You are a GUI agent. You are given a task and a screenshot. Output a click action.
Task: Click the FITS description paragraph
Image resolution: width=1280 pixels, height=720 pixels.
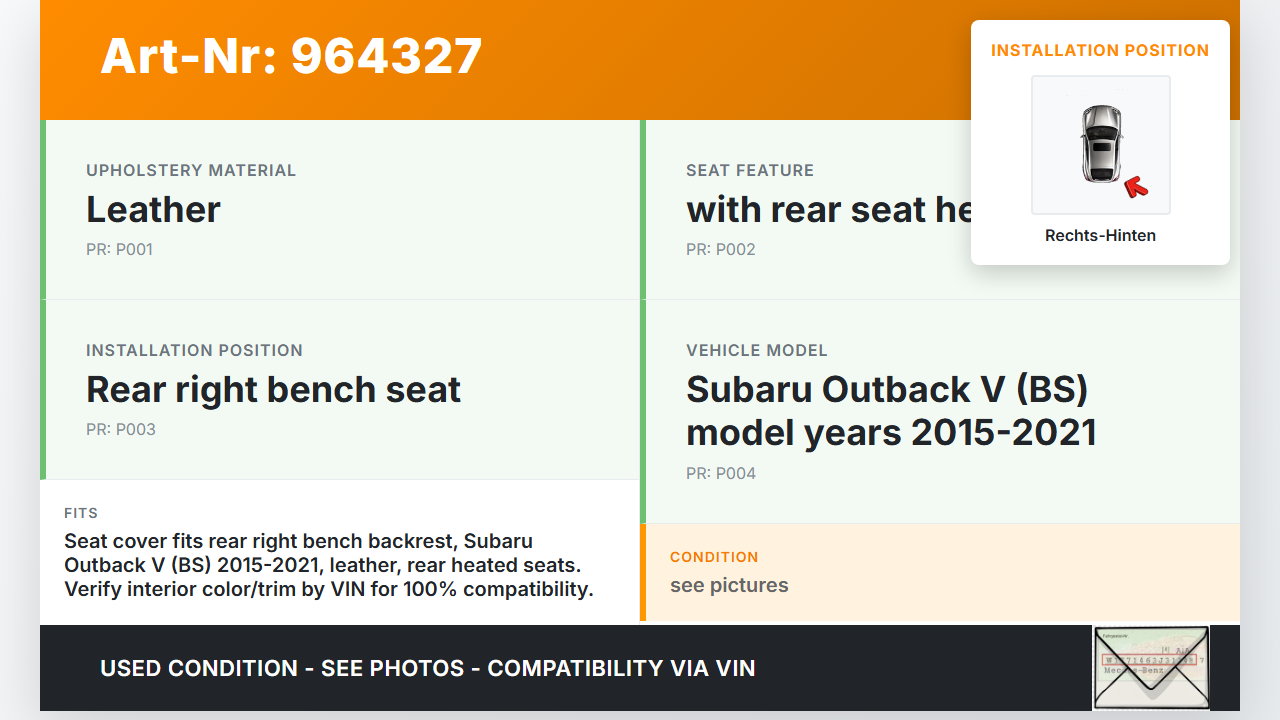tap(328, 565)
